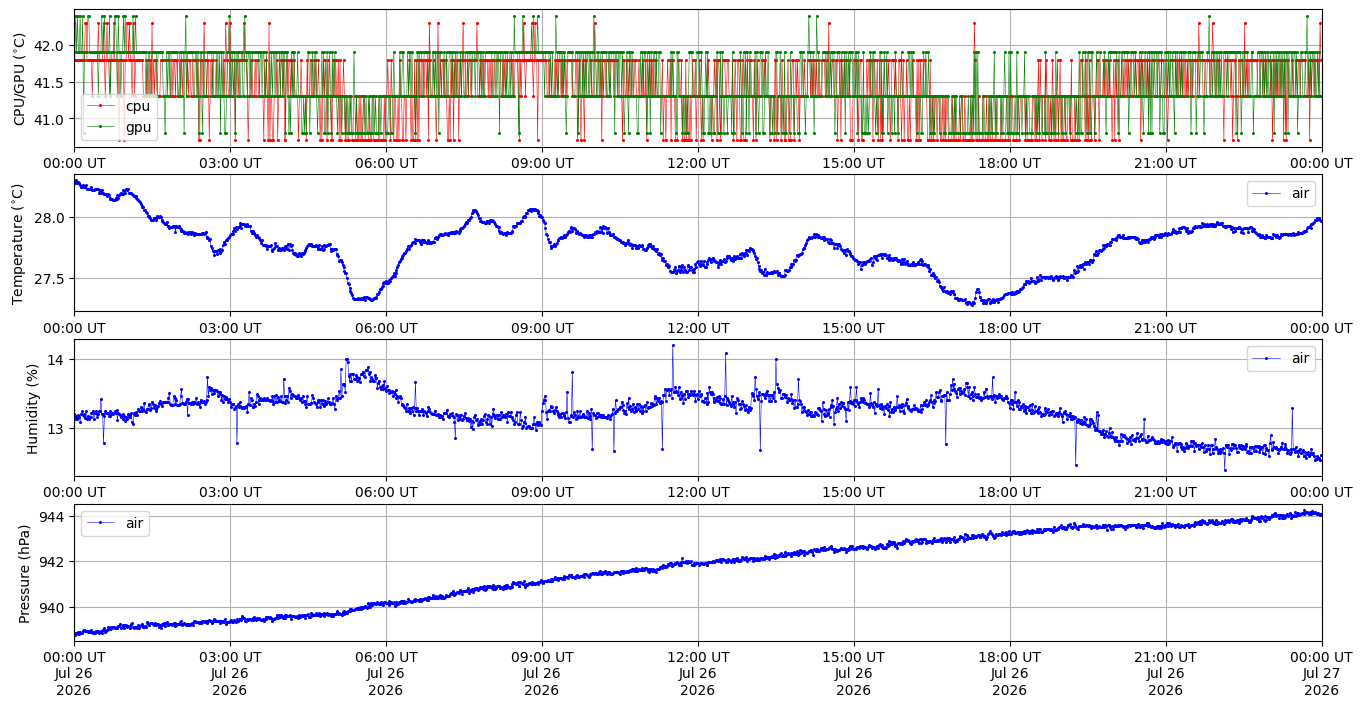
Task: Click the 12:00 UT Jul 26 tick label
Action: 697,673
